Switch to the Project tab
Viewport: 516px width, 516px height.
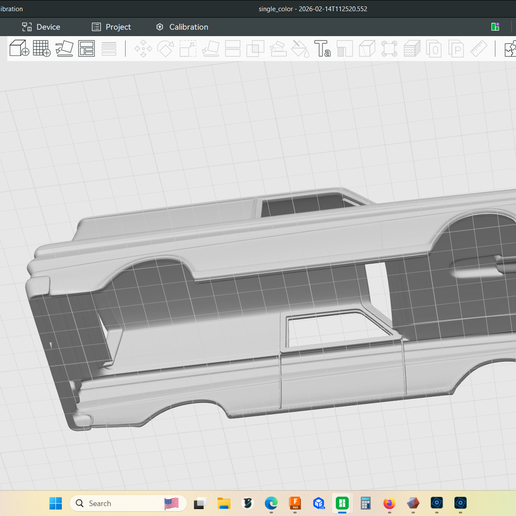point(111,27)
